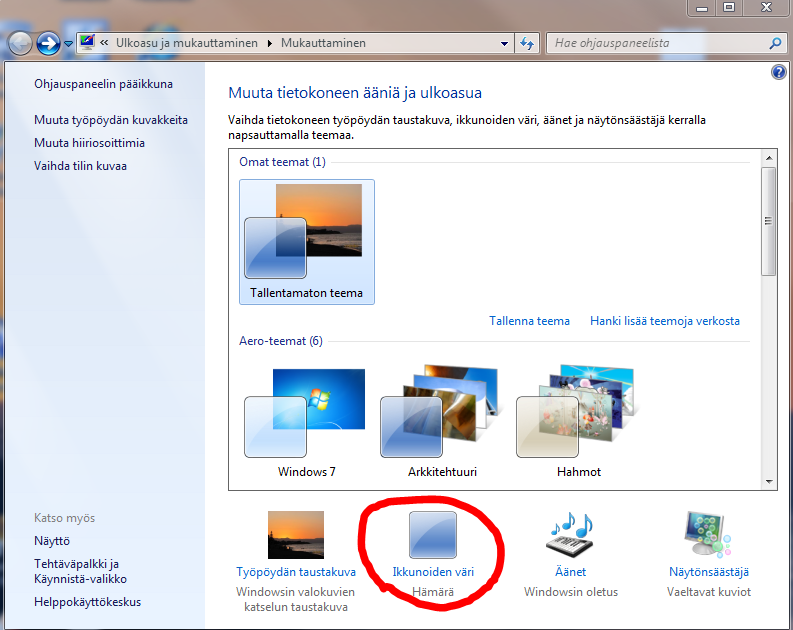Minimize the Mukauttaminen window
793x630 pixels.
pyautogui.click(x=702, y=8)
